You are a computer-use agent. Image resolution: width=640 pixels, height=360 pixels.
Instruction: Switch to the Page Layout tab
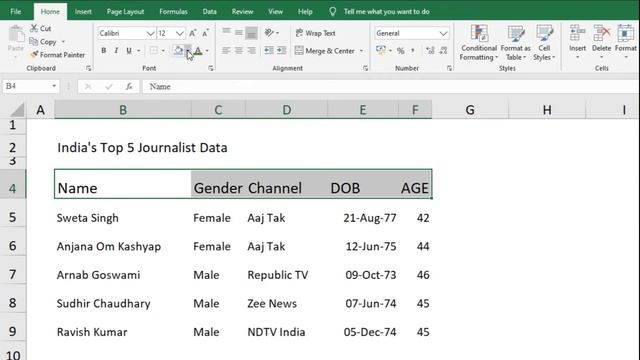[x=125, y=11]
